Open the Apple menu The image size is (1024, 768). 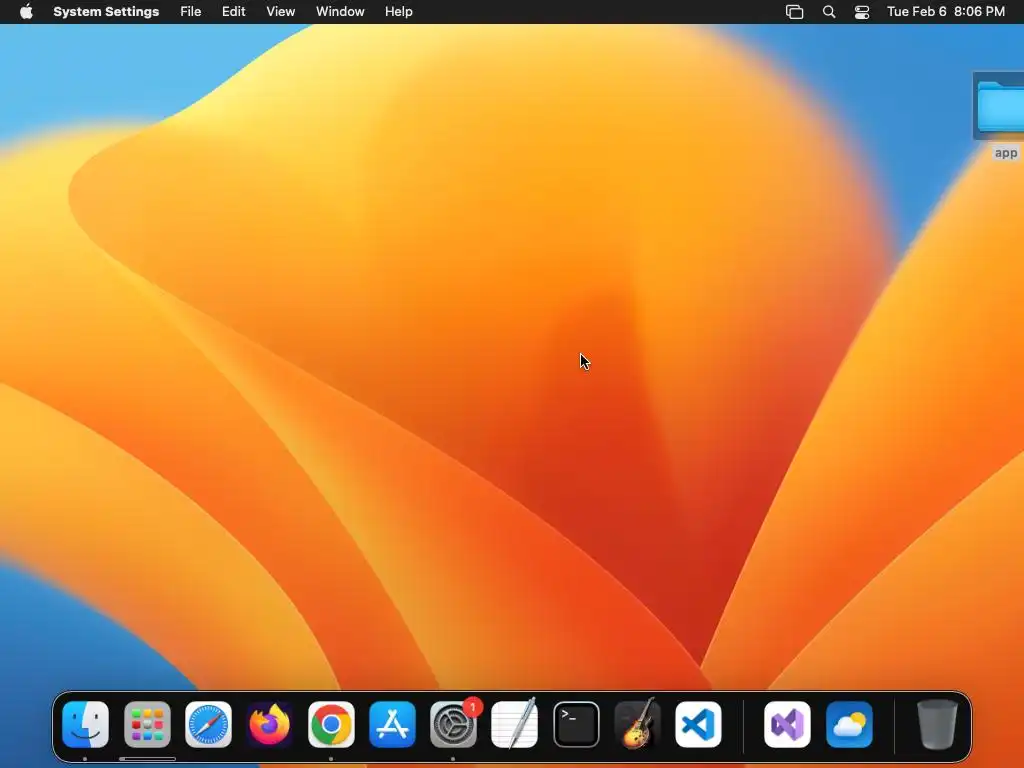(x=26, y=12)
